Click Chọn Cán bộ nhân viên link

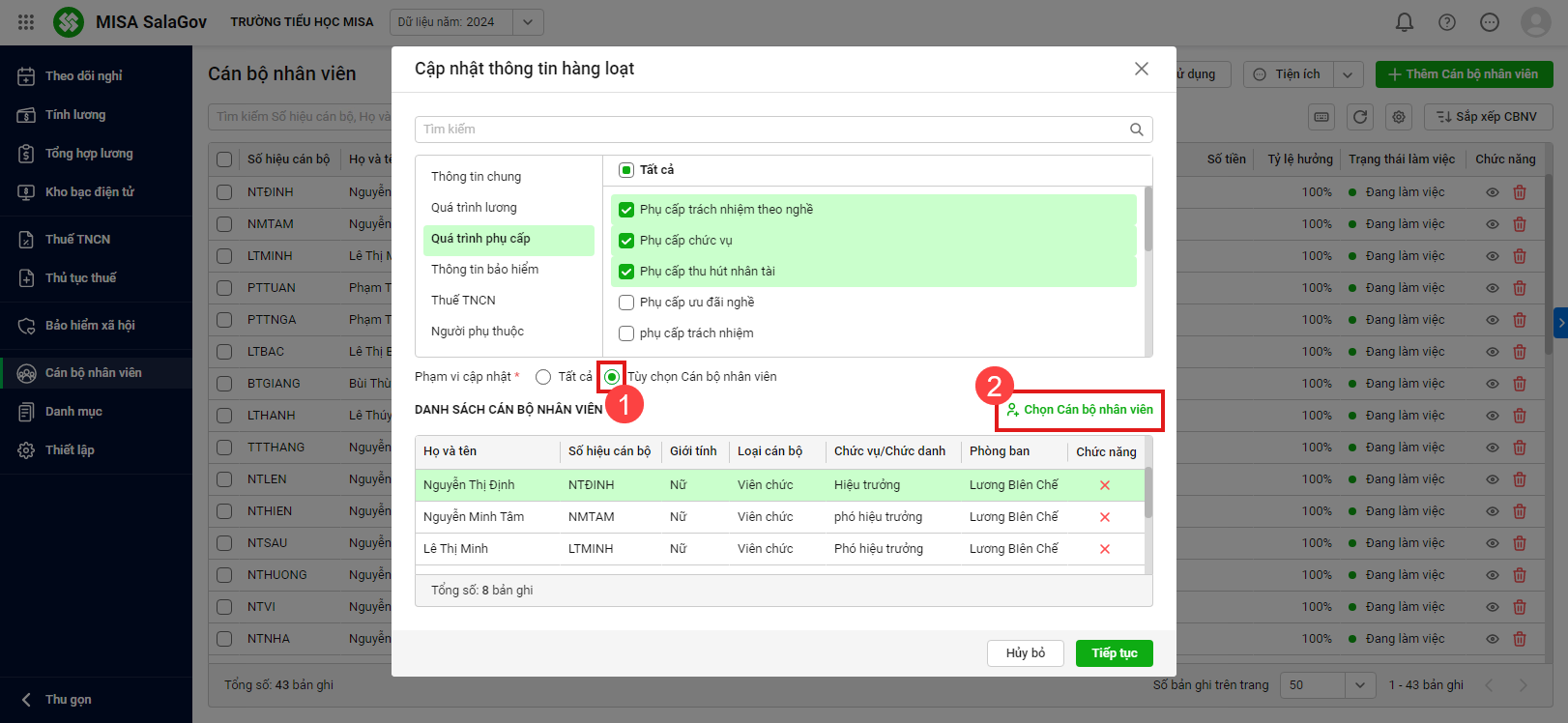[x=1080, y=410]
